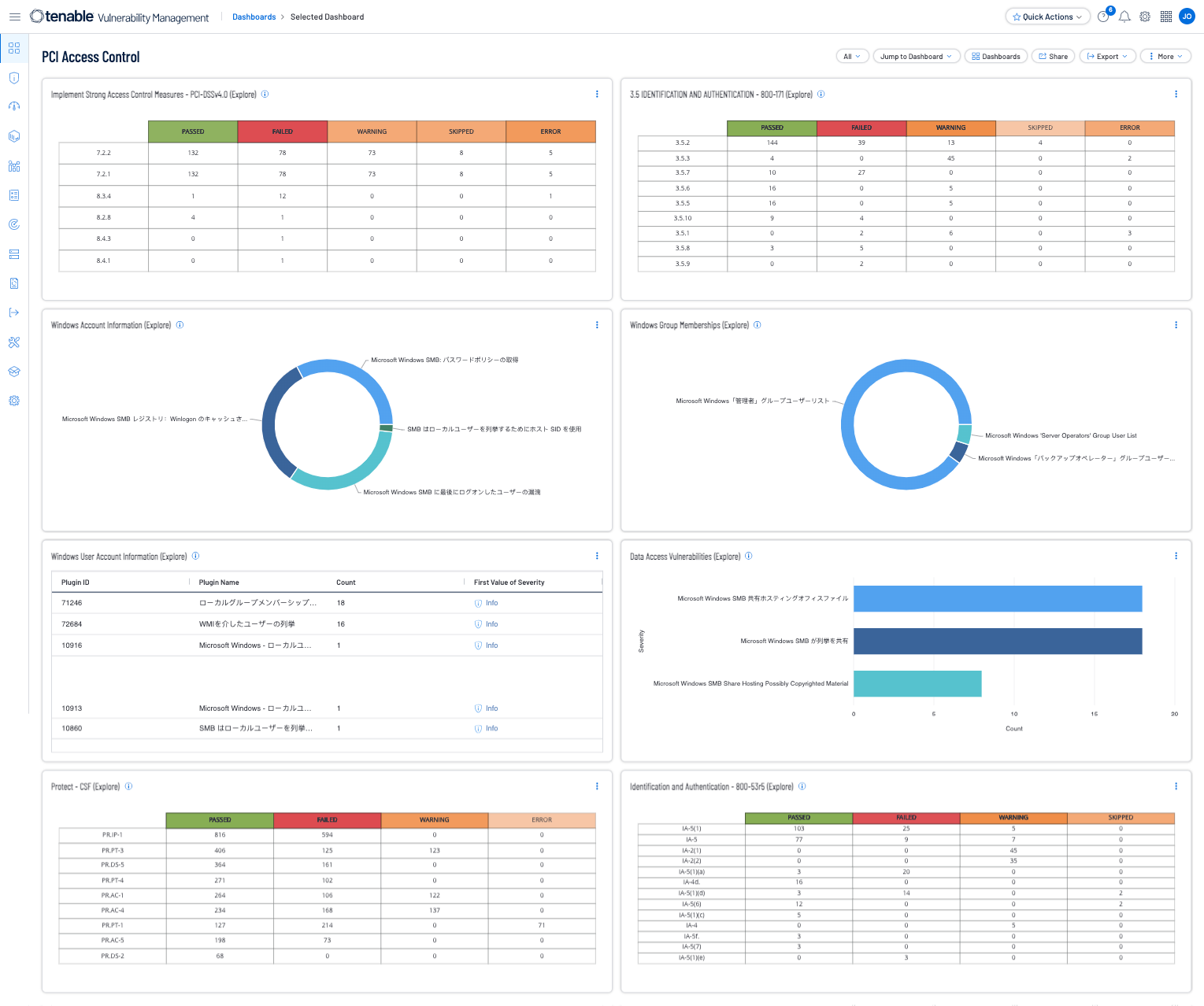Open the gauge icon in left sidebar
This screenshot has height=1006, width=1204.
14,107
